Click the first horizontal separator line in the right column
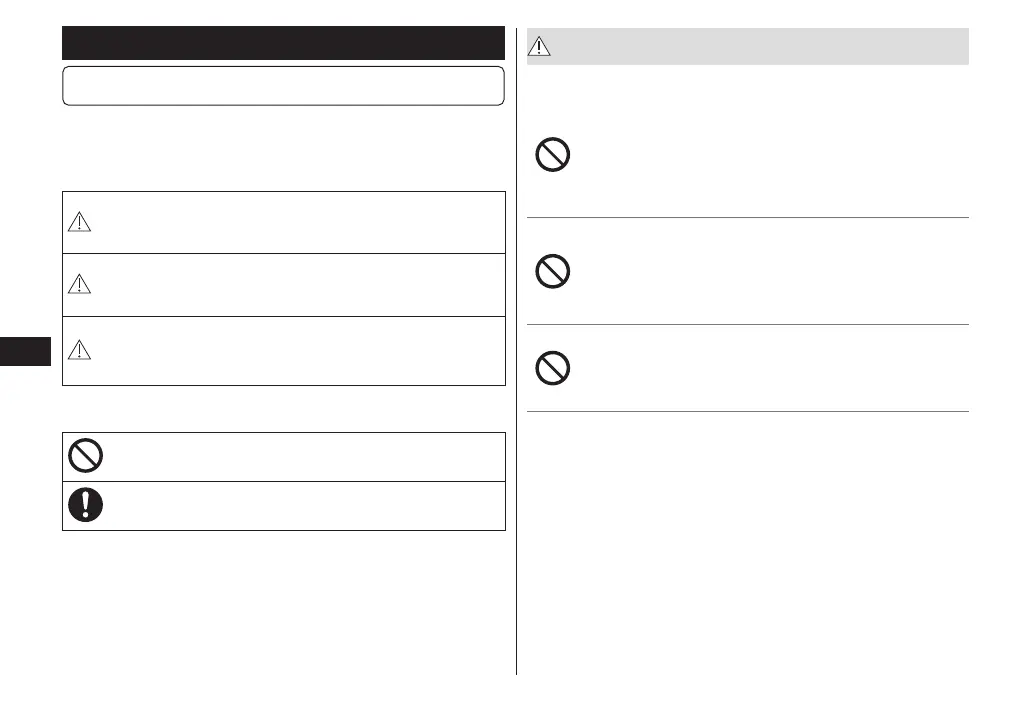Image resolution: width=1032 pixels, height=726 pixels. tap(748, 217)
